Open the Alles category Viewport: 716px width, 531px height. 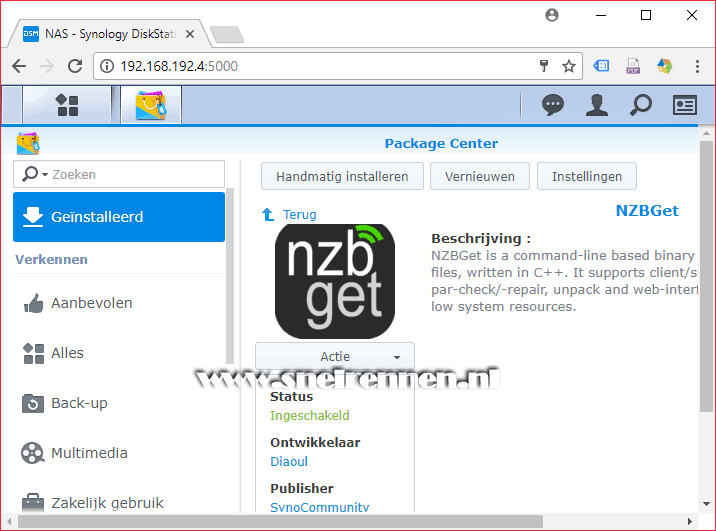119,353
